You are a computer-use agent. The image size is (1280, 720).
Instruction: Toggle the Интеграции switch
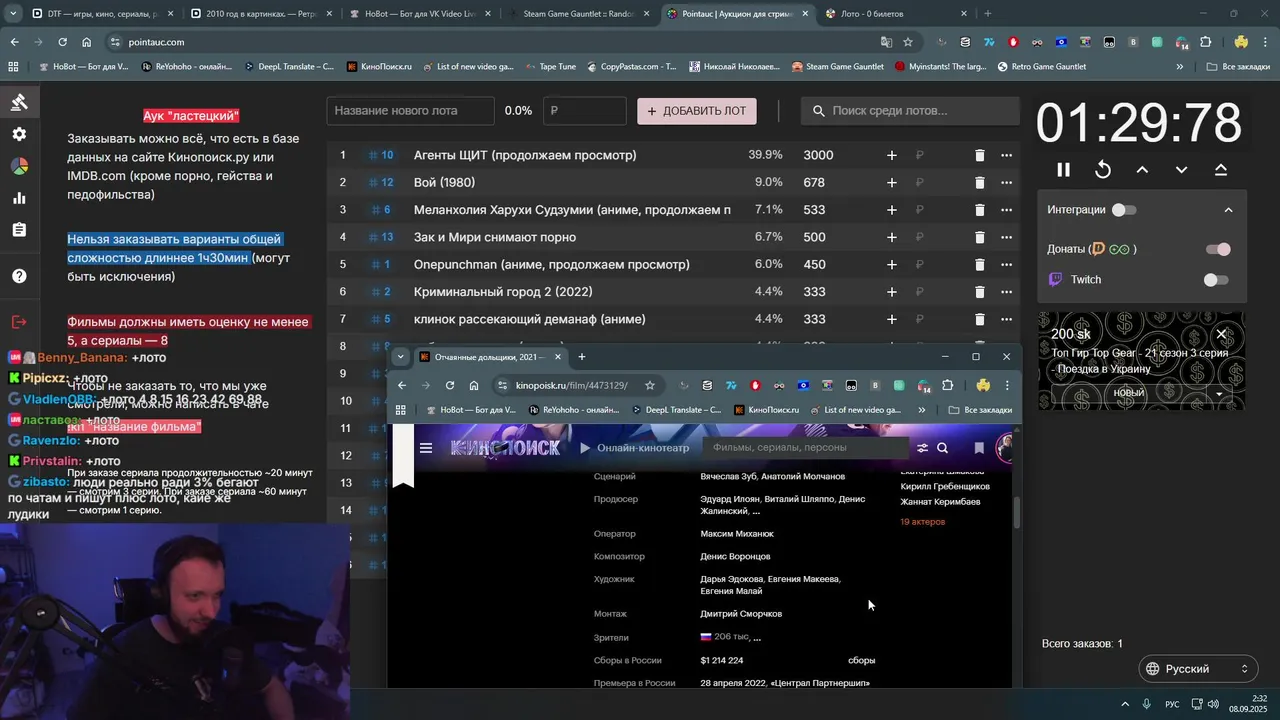(x=1124, y=210)
